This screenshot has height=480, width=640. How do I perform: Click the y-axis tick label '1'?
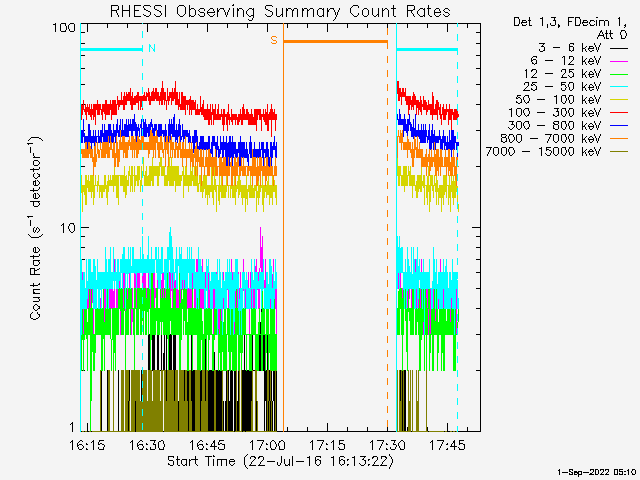72,427
